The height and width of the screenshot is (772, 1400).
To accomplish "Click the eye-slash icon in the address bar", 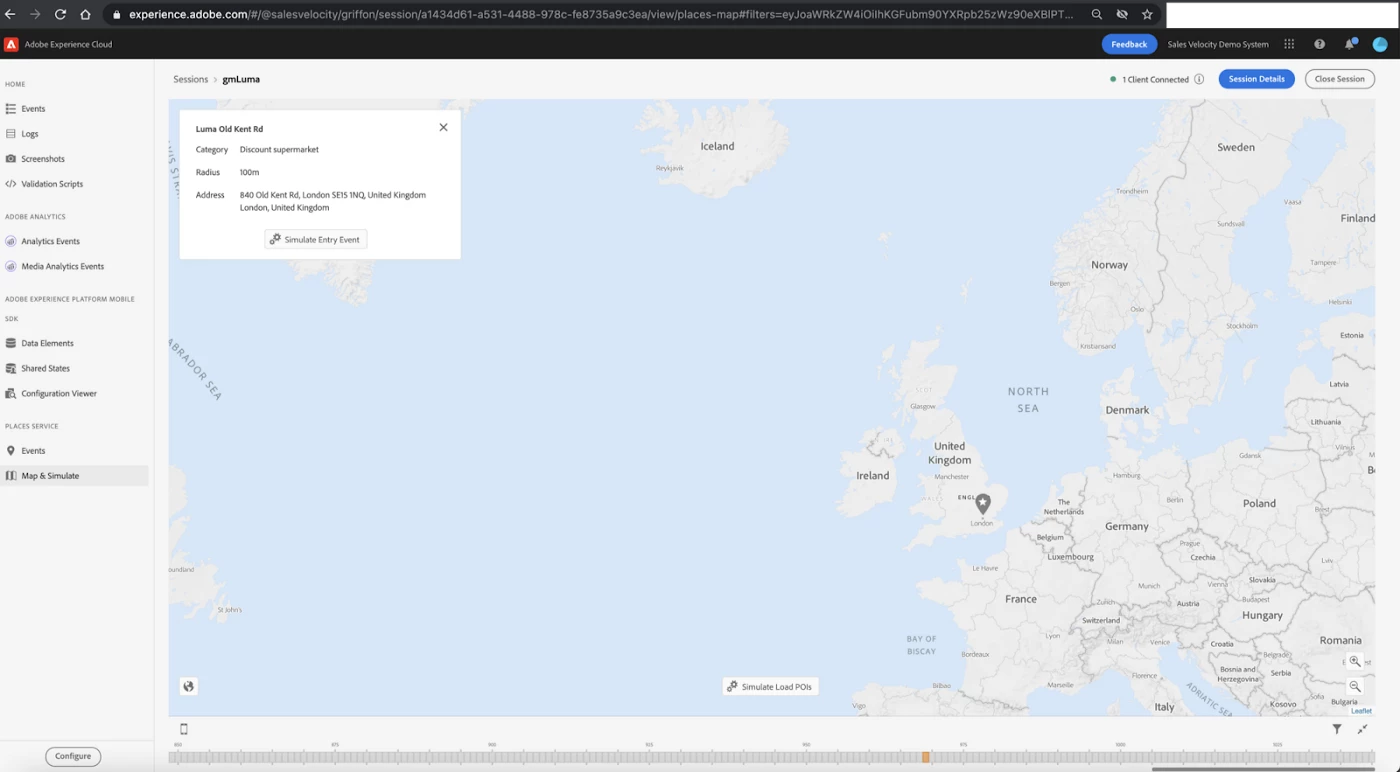I will tap(1122, 14).
